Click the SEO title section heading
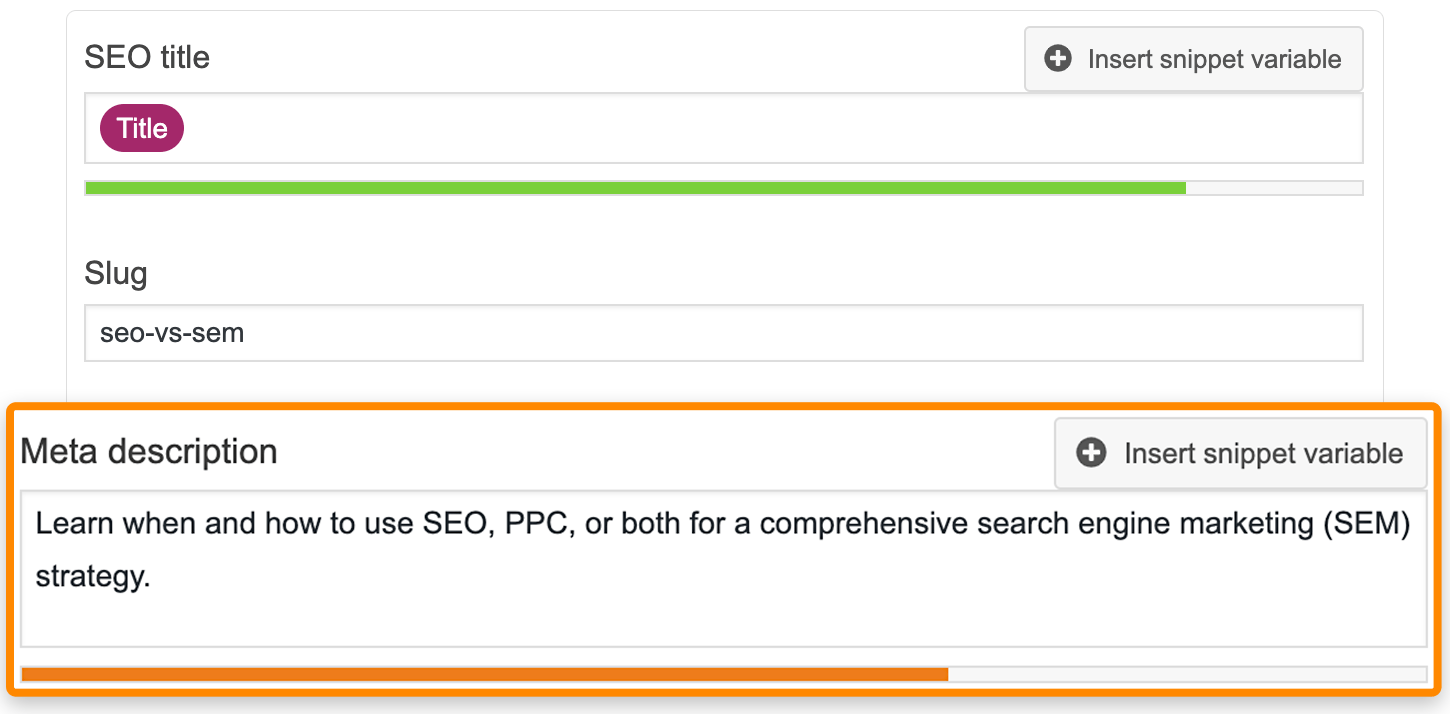1450x714 pixels. [x=147, y=57]
